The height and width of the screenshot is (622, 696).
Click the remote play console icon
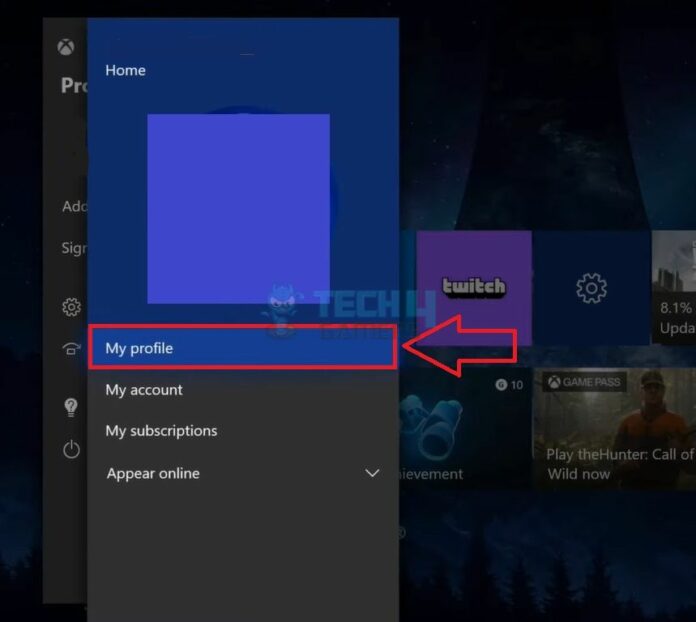tap(71, 349)
